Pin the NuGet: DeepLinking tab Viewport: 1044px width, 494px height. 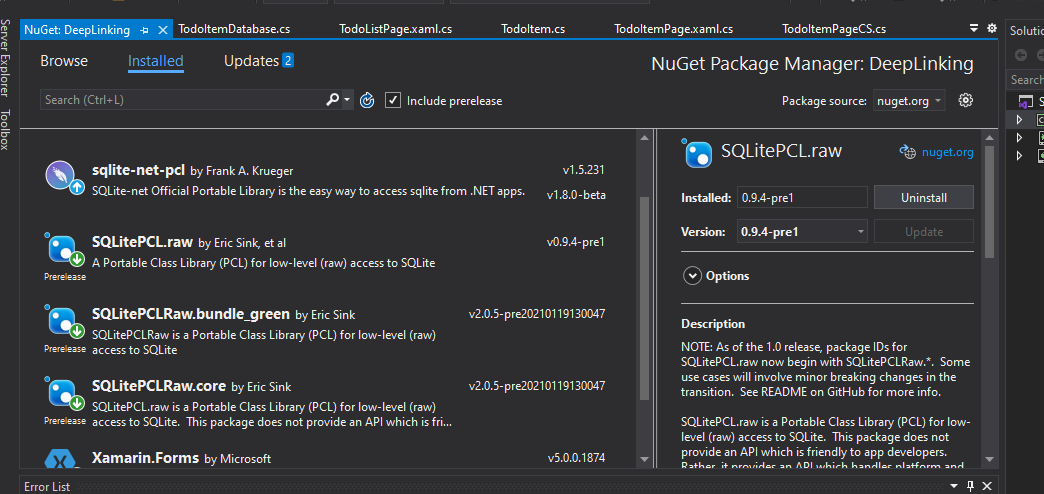click(144, 30)
